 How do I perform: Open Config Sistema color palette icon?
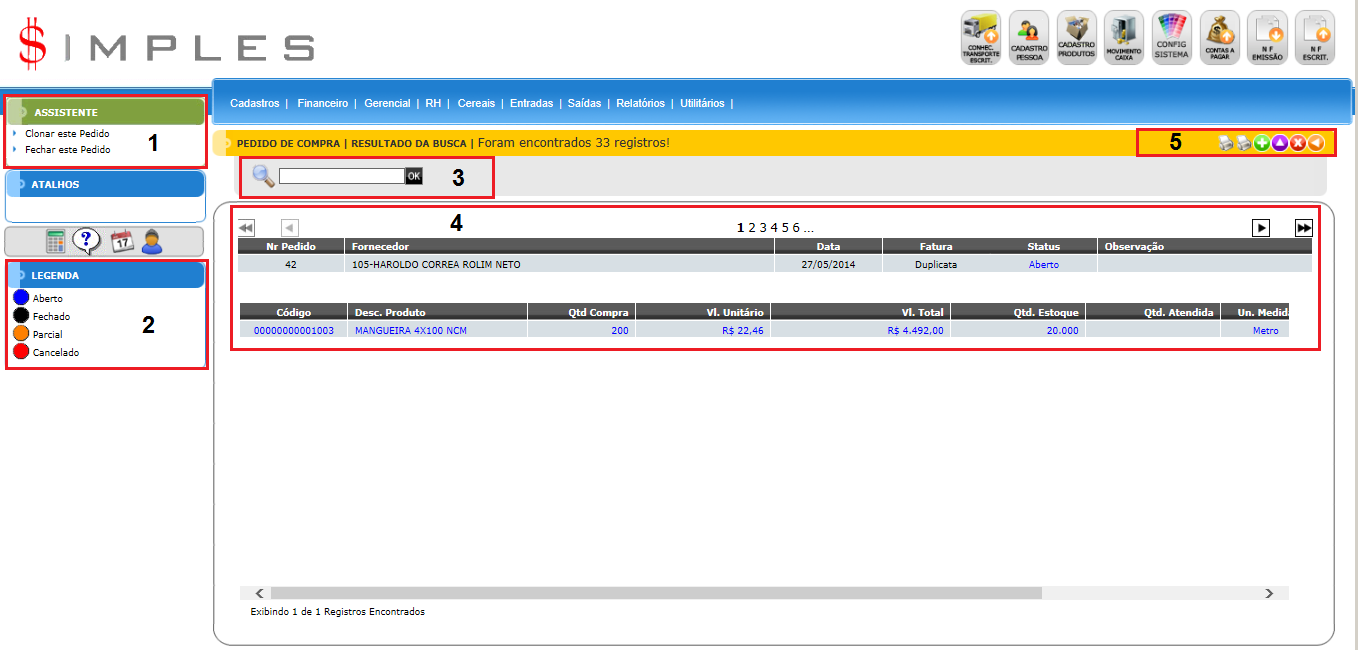pyautogui.click(x=1172, y=38)
